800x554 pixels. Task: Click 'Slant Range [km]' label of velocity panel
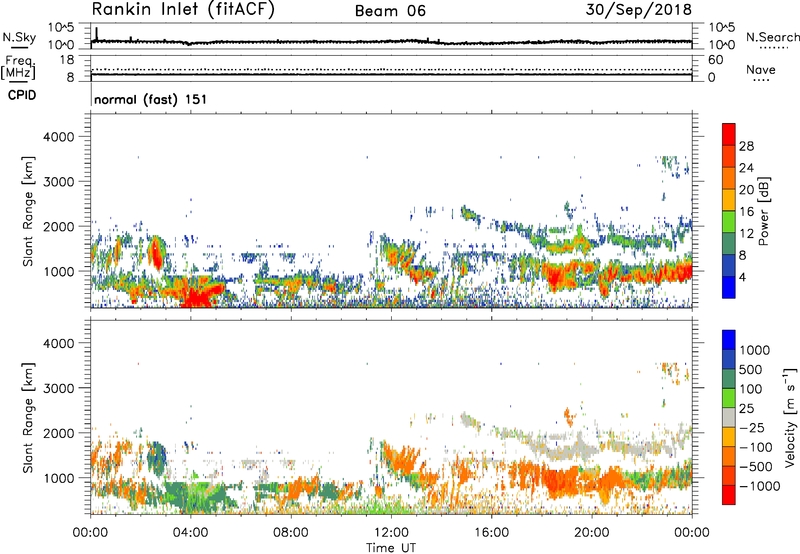(x=28, y=417)
